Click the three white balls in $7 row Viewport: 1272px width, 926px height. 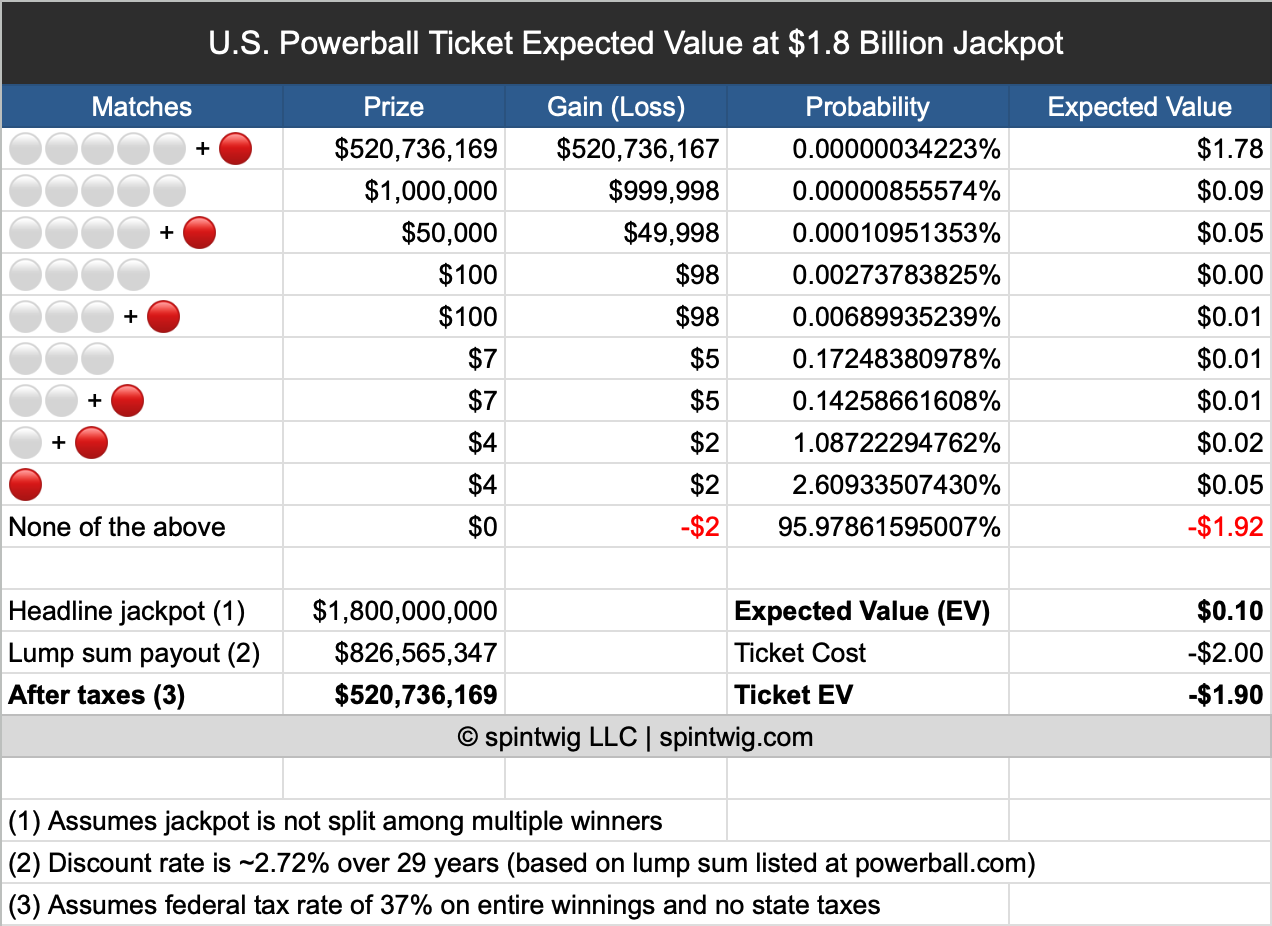[x=61, y=359]
